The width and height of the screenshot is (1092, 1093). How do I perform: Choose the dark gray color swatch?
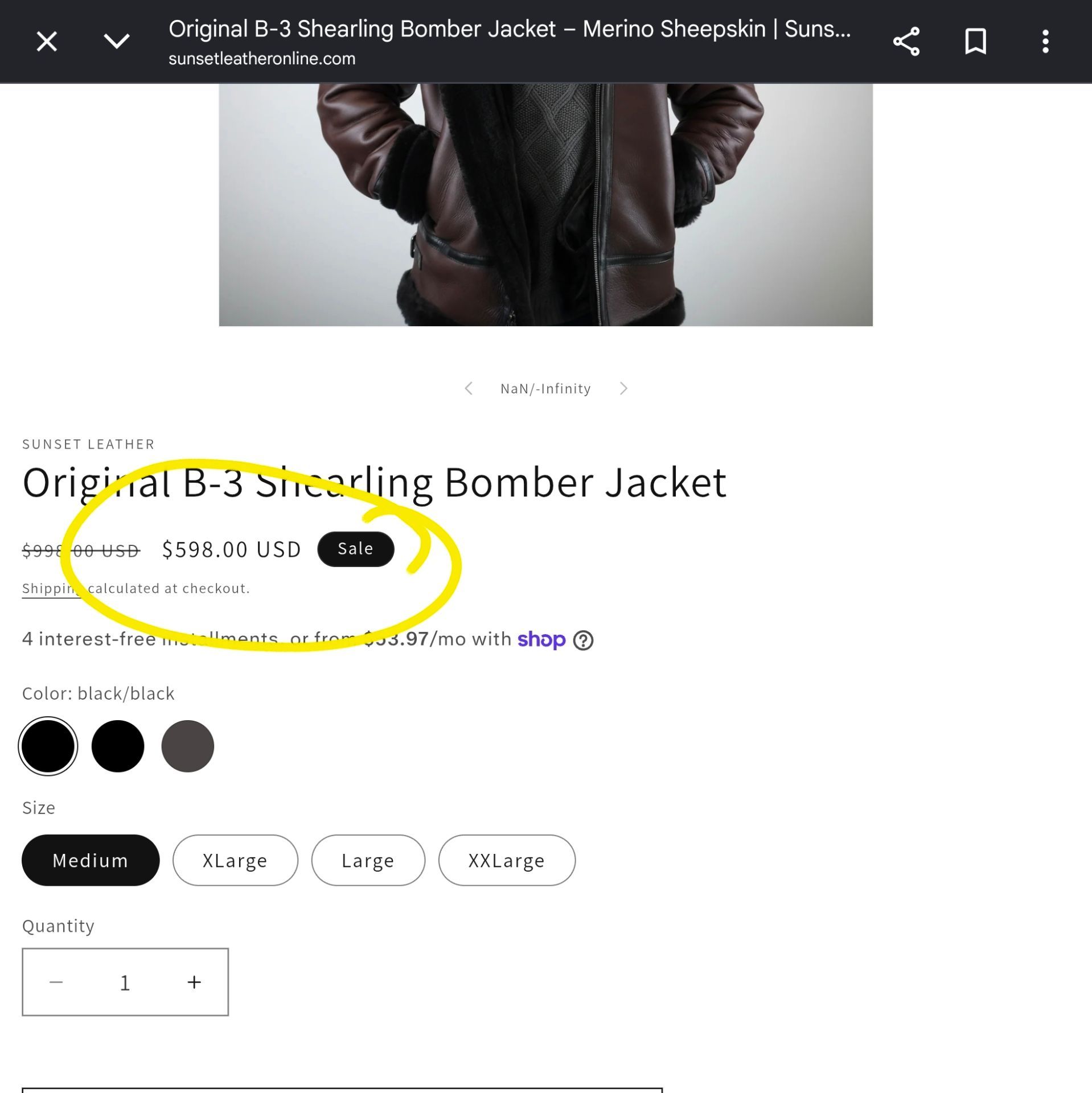pos(188,746)
